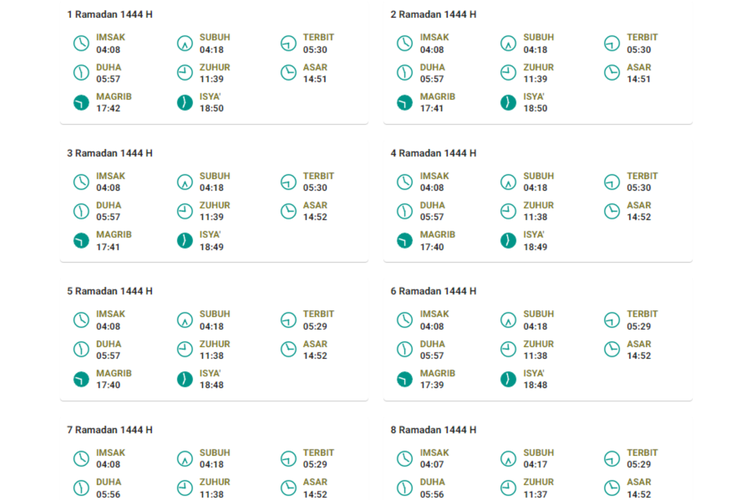
Task: Click the Magrib icon in 1 Ramadan card
Action: point(81,102)
